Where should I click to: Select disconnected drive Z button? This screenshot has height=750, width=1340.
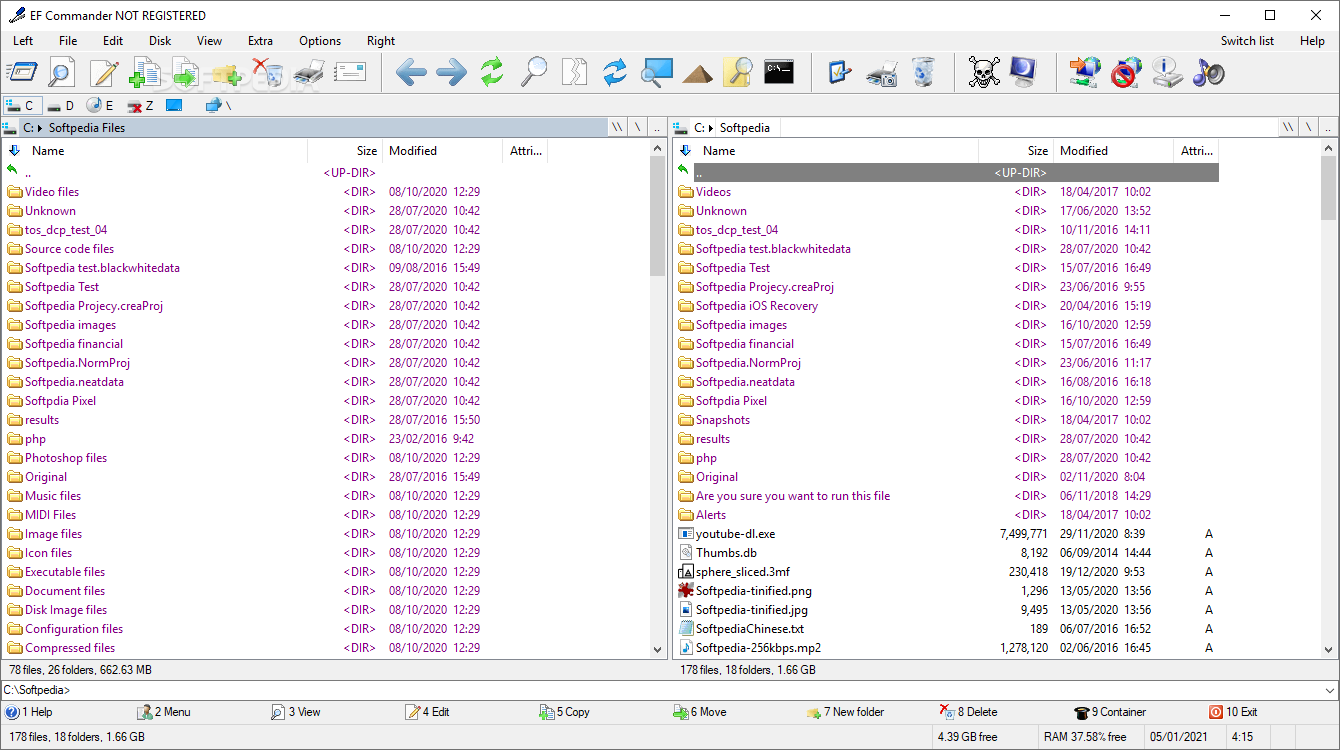point(141,105)
